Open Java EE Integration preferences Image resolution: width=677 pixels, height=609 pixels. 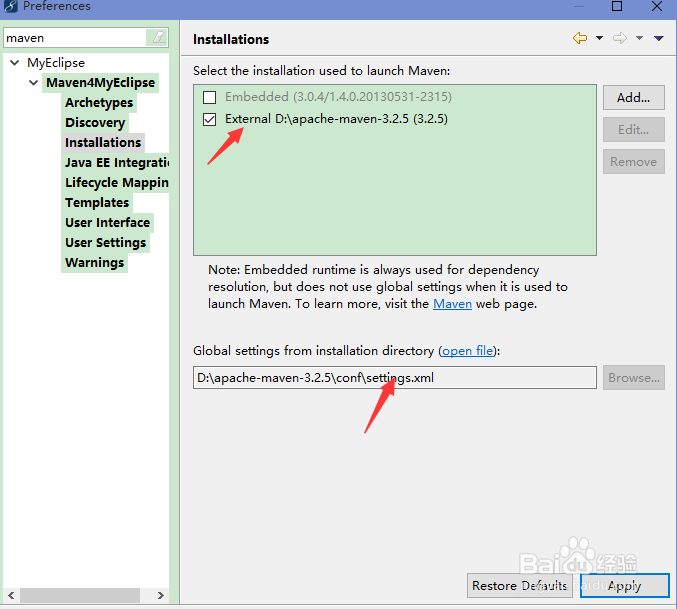coord(117,162)
